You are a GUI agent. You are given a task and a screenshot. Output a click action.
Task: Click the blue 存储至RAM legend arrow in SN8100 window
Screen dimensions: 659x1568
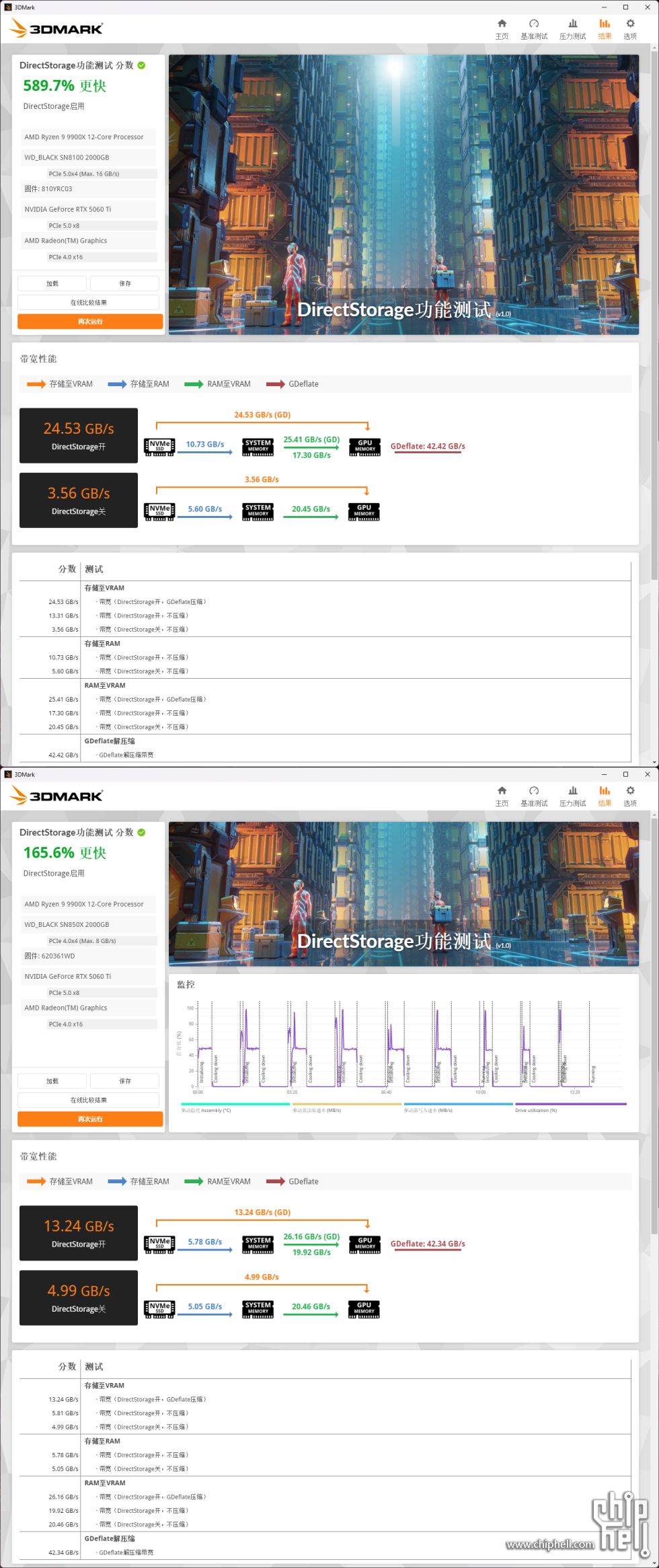[x=117, y=384]
